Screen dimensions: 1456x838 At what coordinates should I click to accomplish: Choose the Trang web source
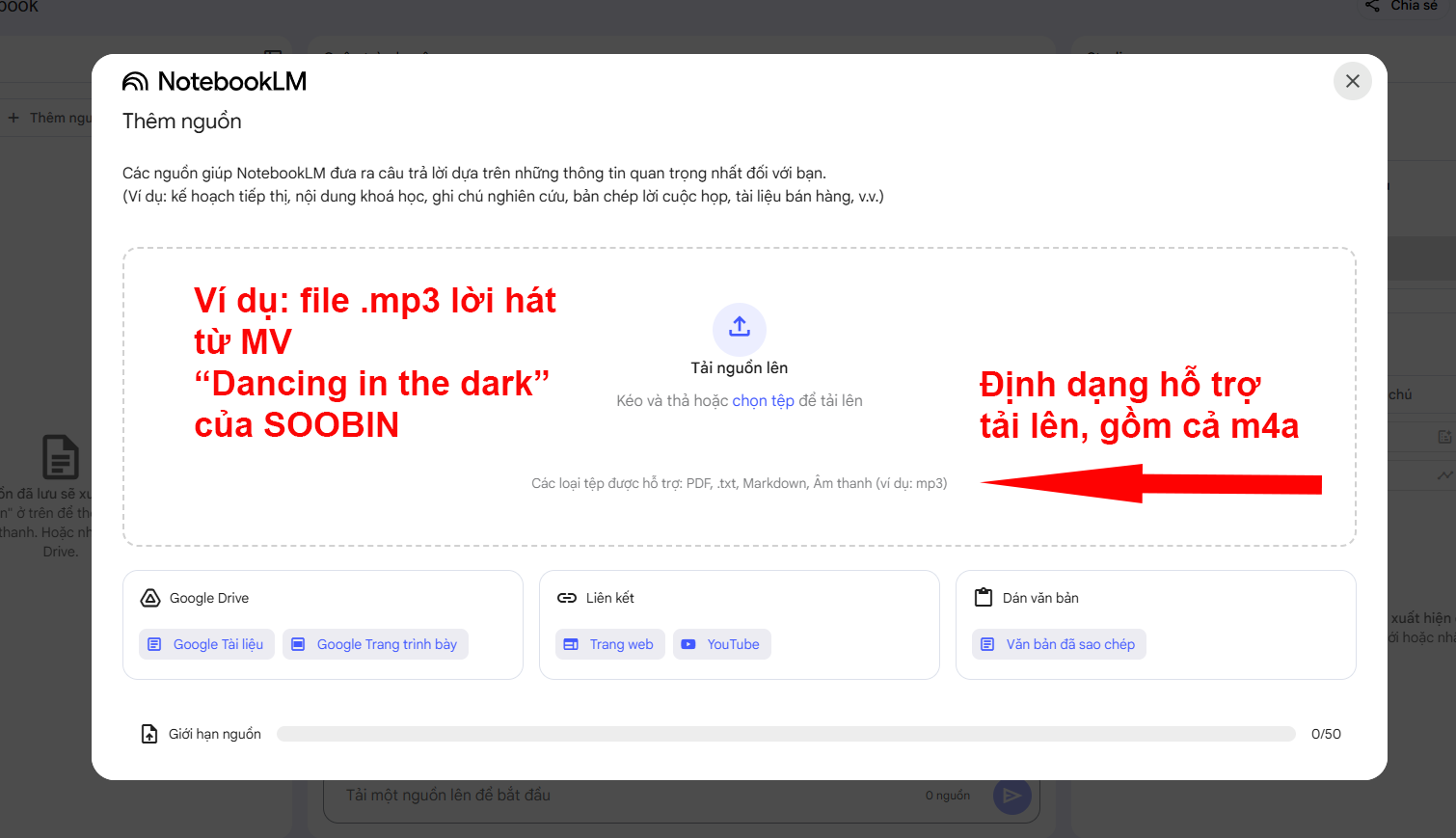pyautogui.click(x=609, y=644)
